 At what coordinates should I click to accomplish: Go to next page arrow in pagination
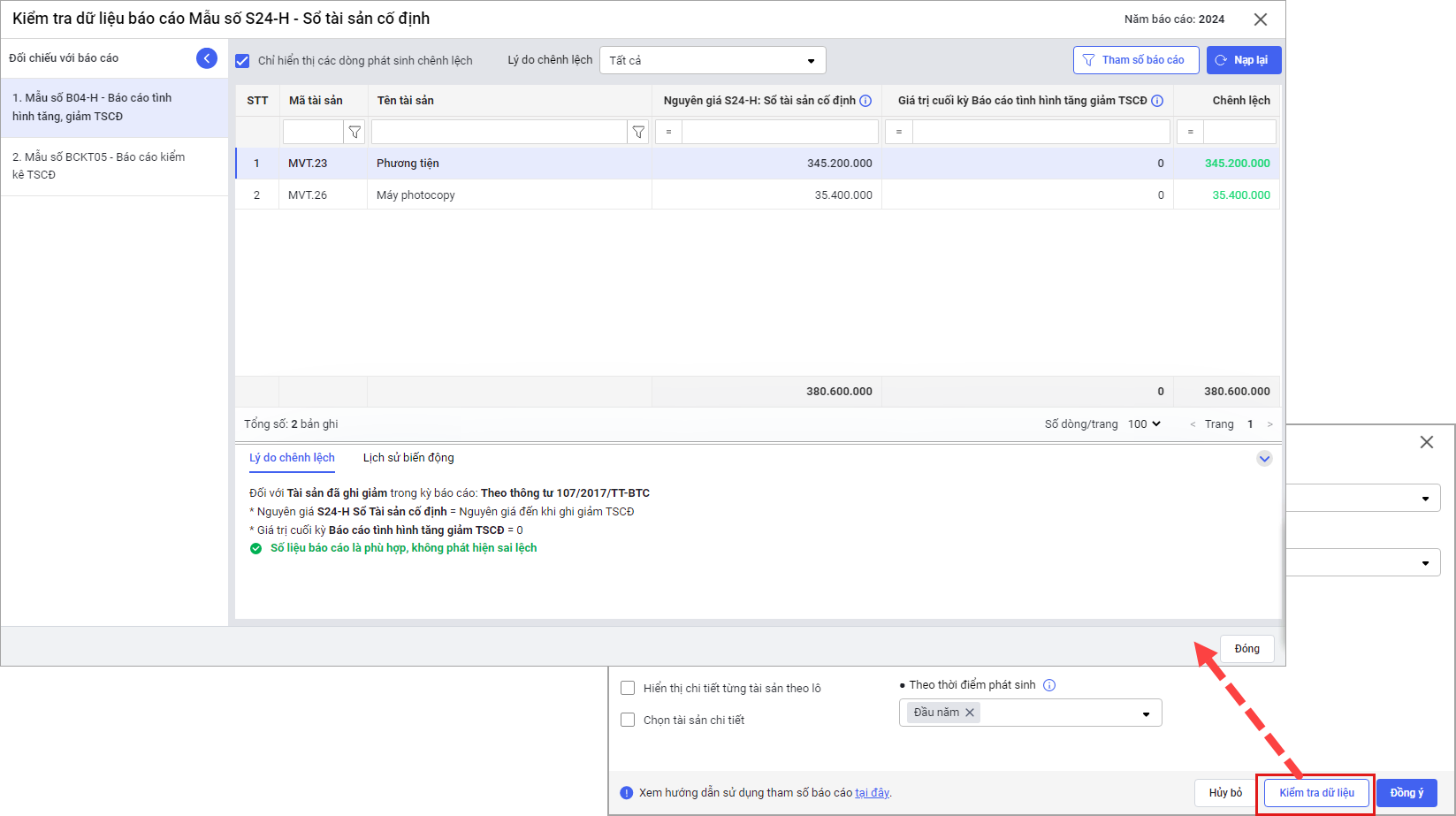(1270, 424)
